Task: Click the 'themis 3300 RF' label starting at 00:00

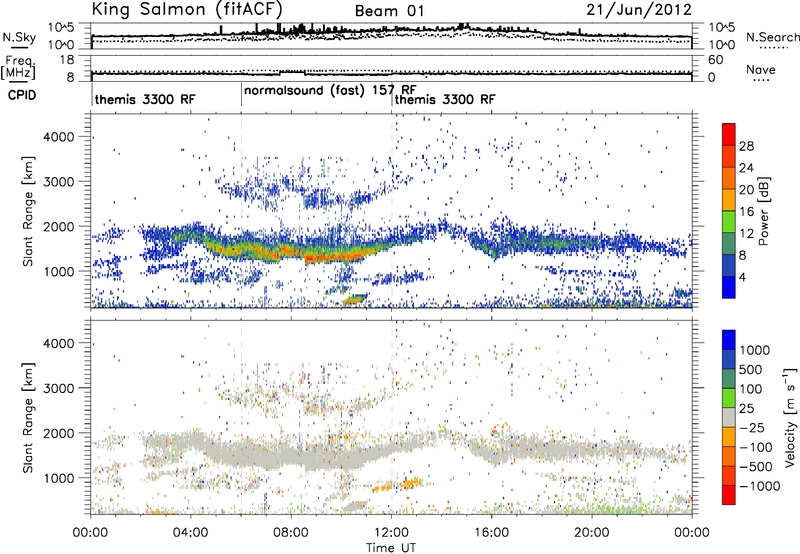Action: [145, 99]
